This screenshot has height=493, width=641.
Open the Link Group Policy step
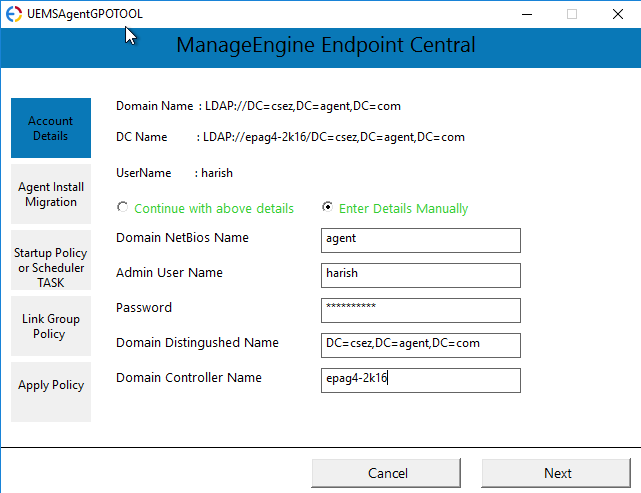pyautogui.click(x=51, y=326)
